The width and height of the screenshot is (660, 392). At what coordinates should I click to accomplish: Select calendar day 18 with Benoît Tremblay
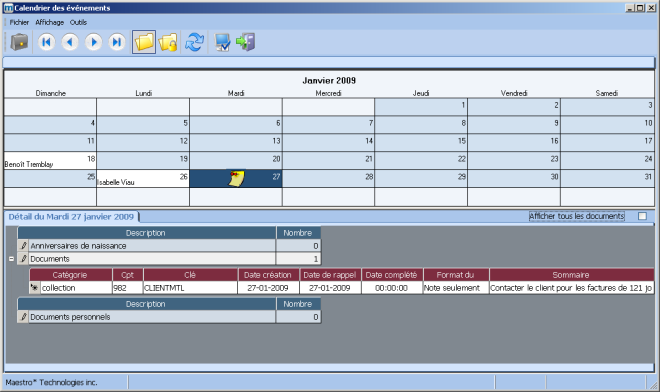pos(51,161)
